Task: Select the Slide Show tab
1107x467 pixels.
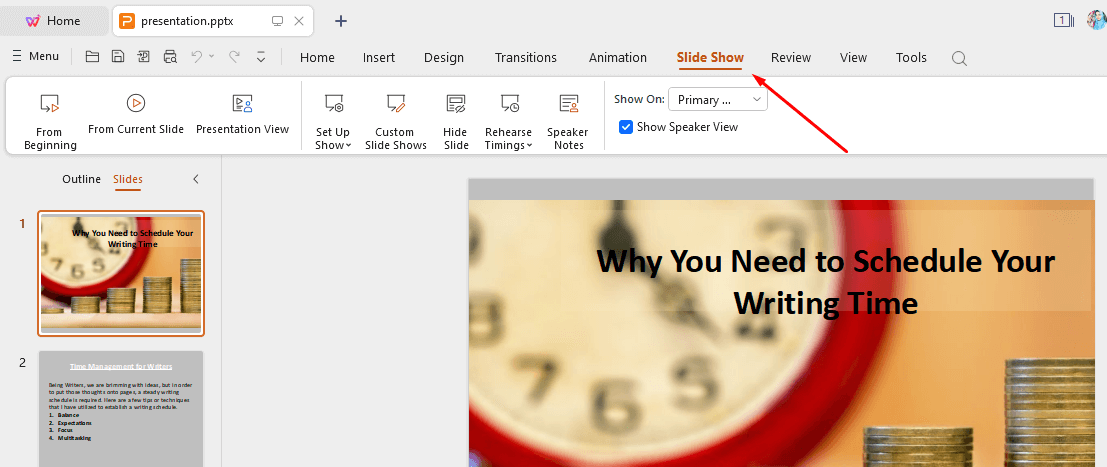Action: click(x=710, y=58)
